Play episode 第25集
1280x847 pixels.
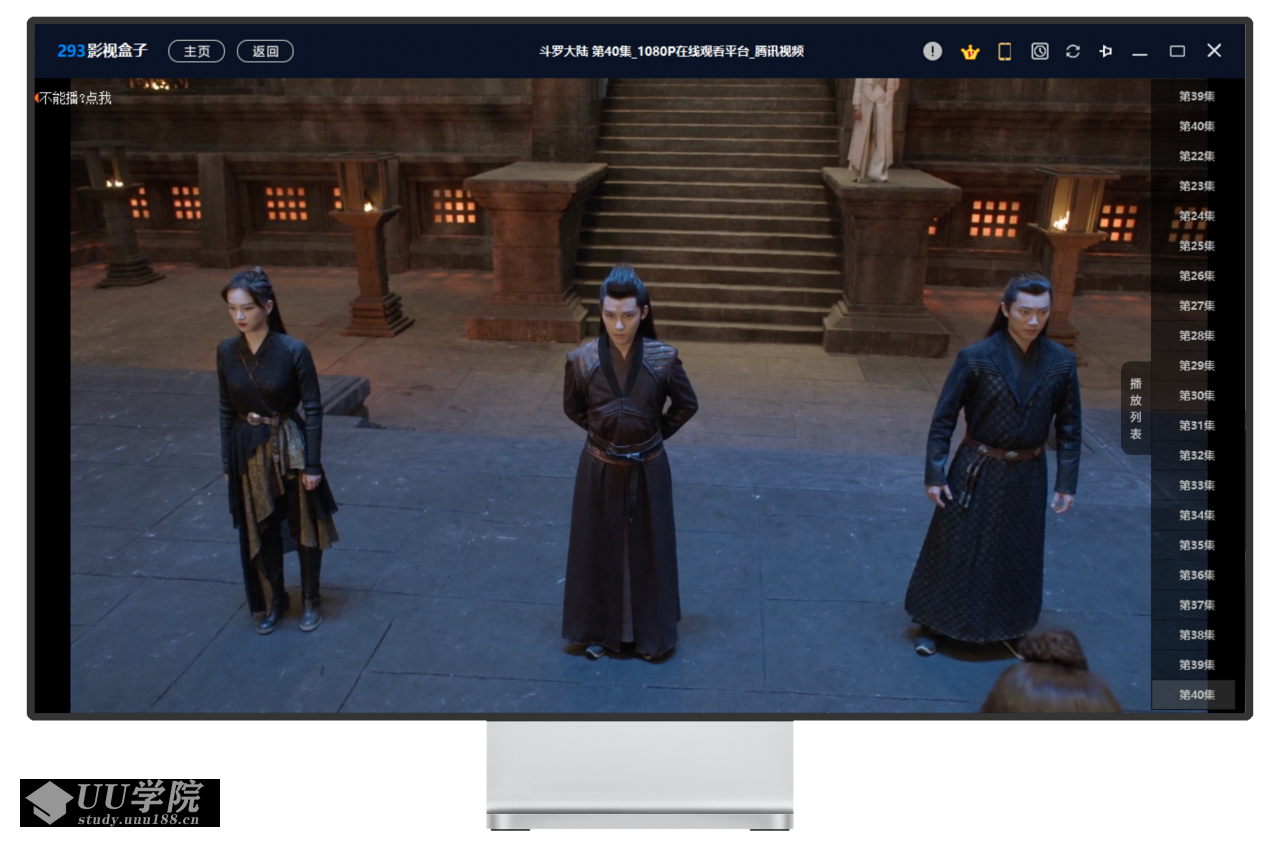point(1196,246)
